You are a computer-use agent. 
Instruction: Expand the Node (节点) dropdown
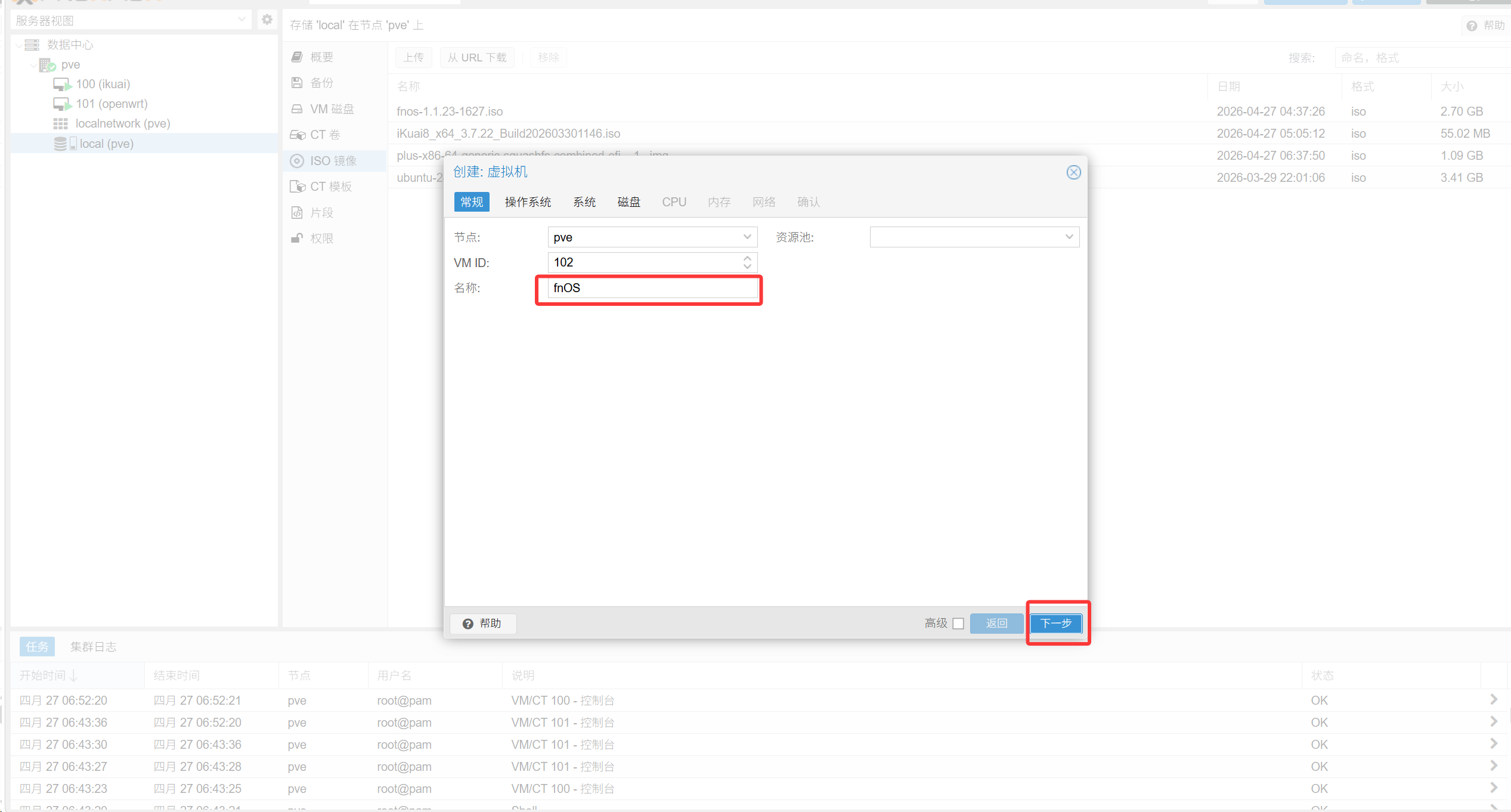pyautogui.click(x=747, y=237)
